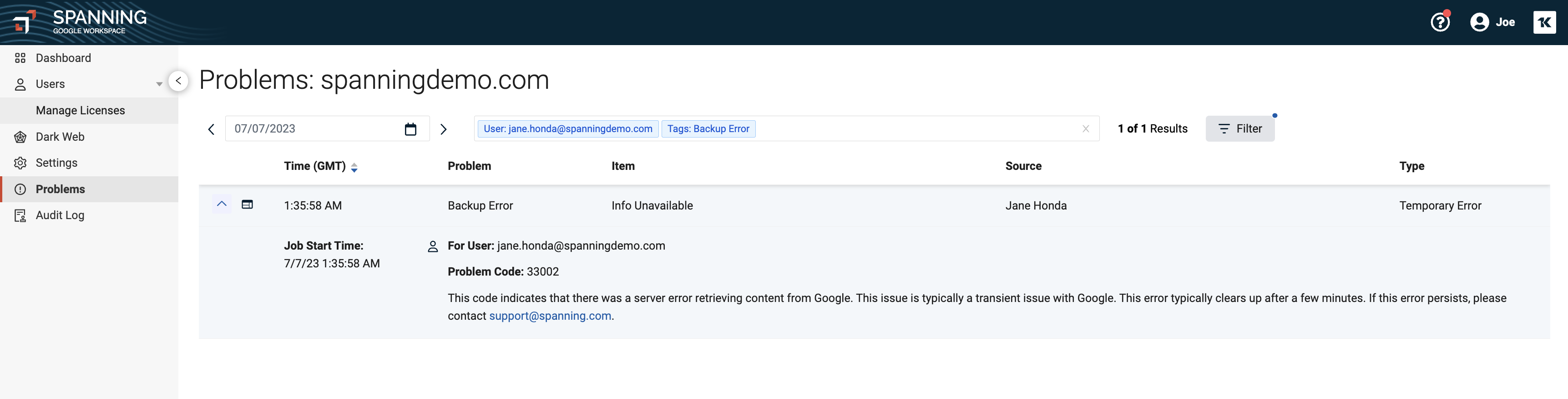Click the User: jane.honda filter tag
The width and height of the screenshot is (1568, 399).
pos(567,128)
